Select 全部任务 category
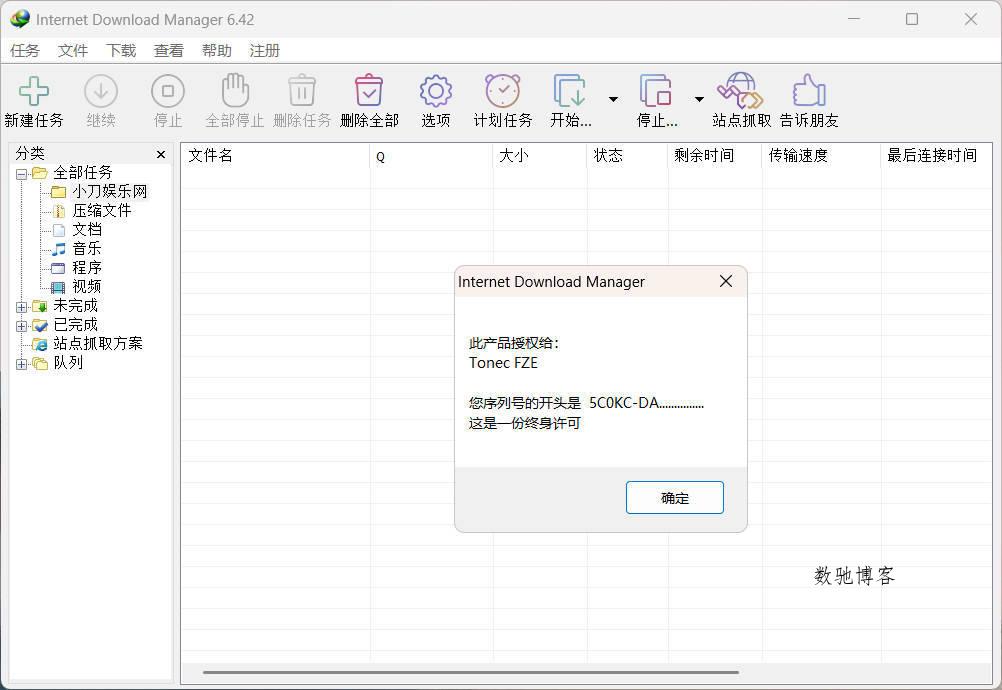 tap(82, 172)
